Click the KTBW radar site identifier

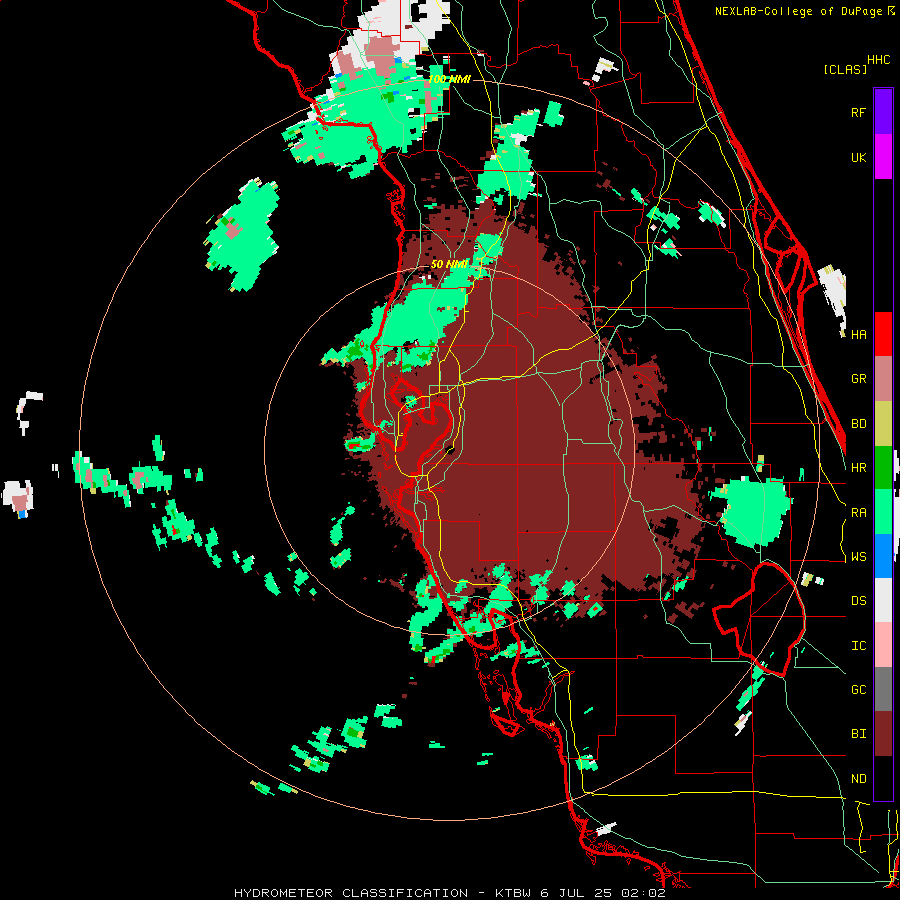coord(513,893)
